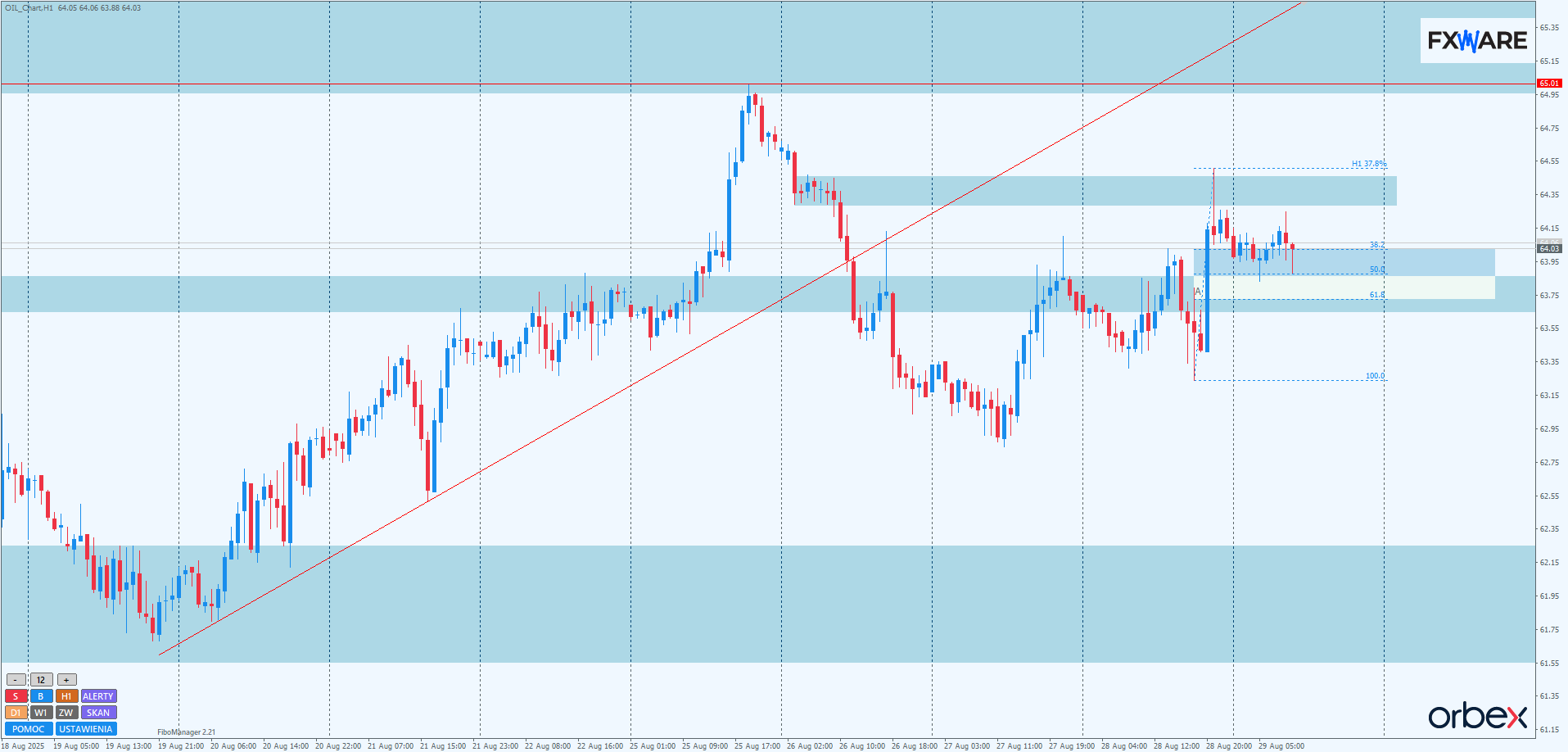
Task: Click the OIL_Chart,H1 chart title text
Action: pyautogui.click(x=29, y=8)
